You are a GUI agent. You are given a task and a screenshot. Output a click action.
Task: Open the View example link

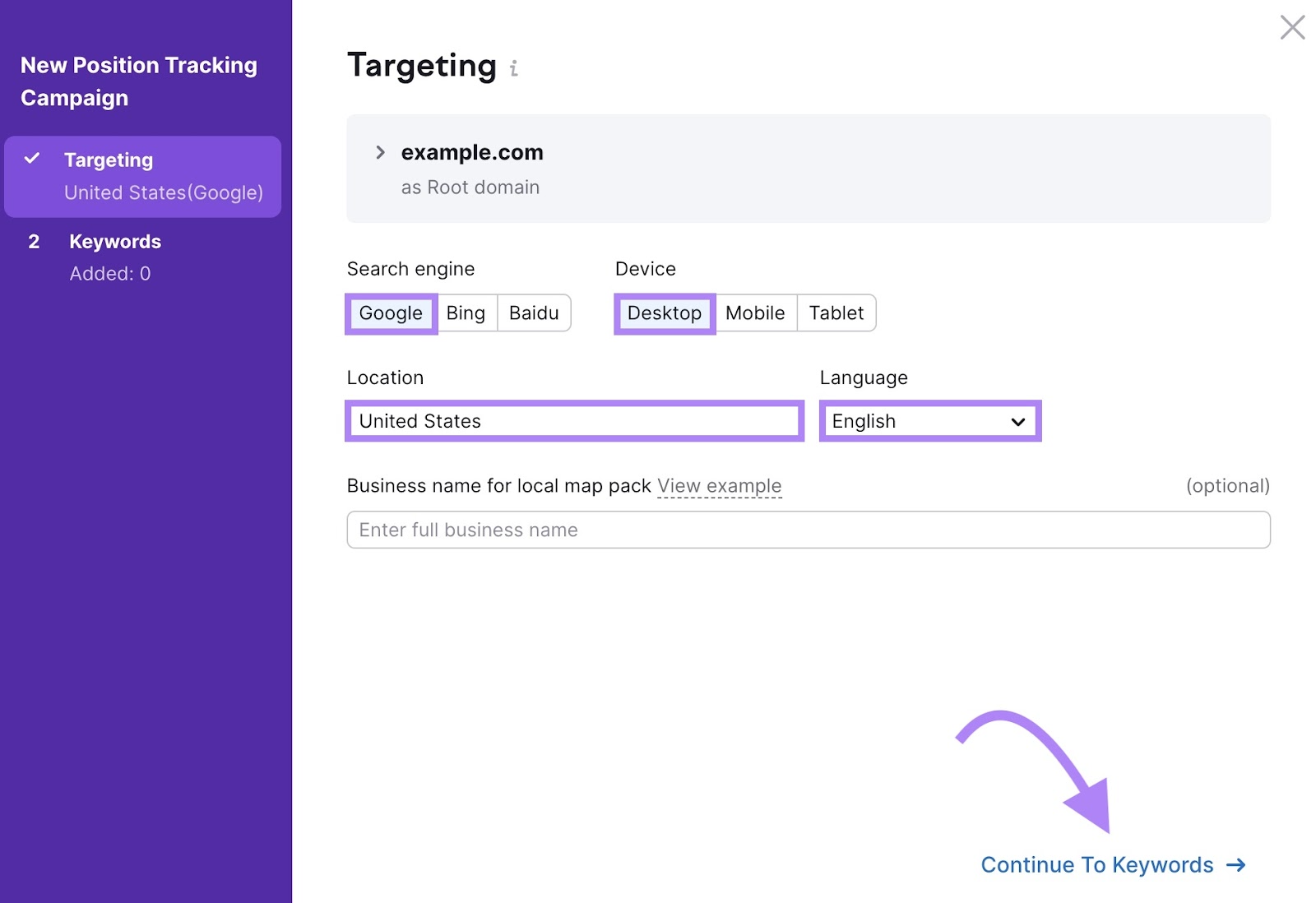point(719,485)
